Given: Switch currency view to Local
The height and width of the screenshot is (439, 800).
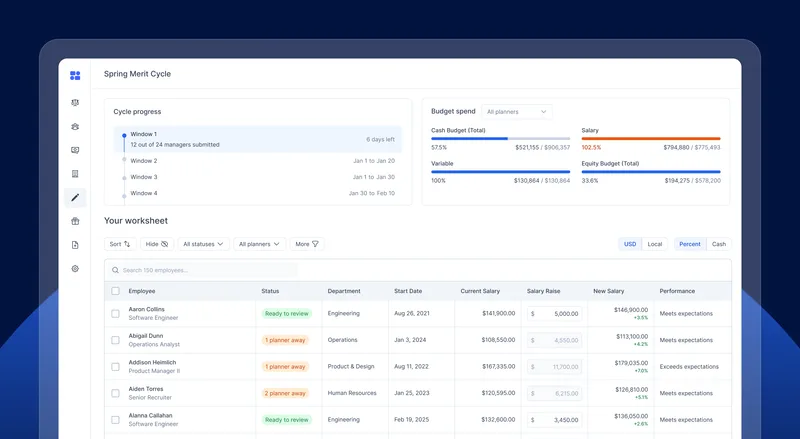Looking at the screenshot, I should [655, 244].
